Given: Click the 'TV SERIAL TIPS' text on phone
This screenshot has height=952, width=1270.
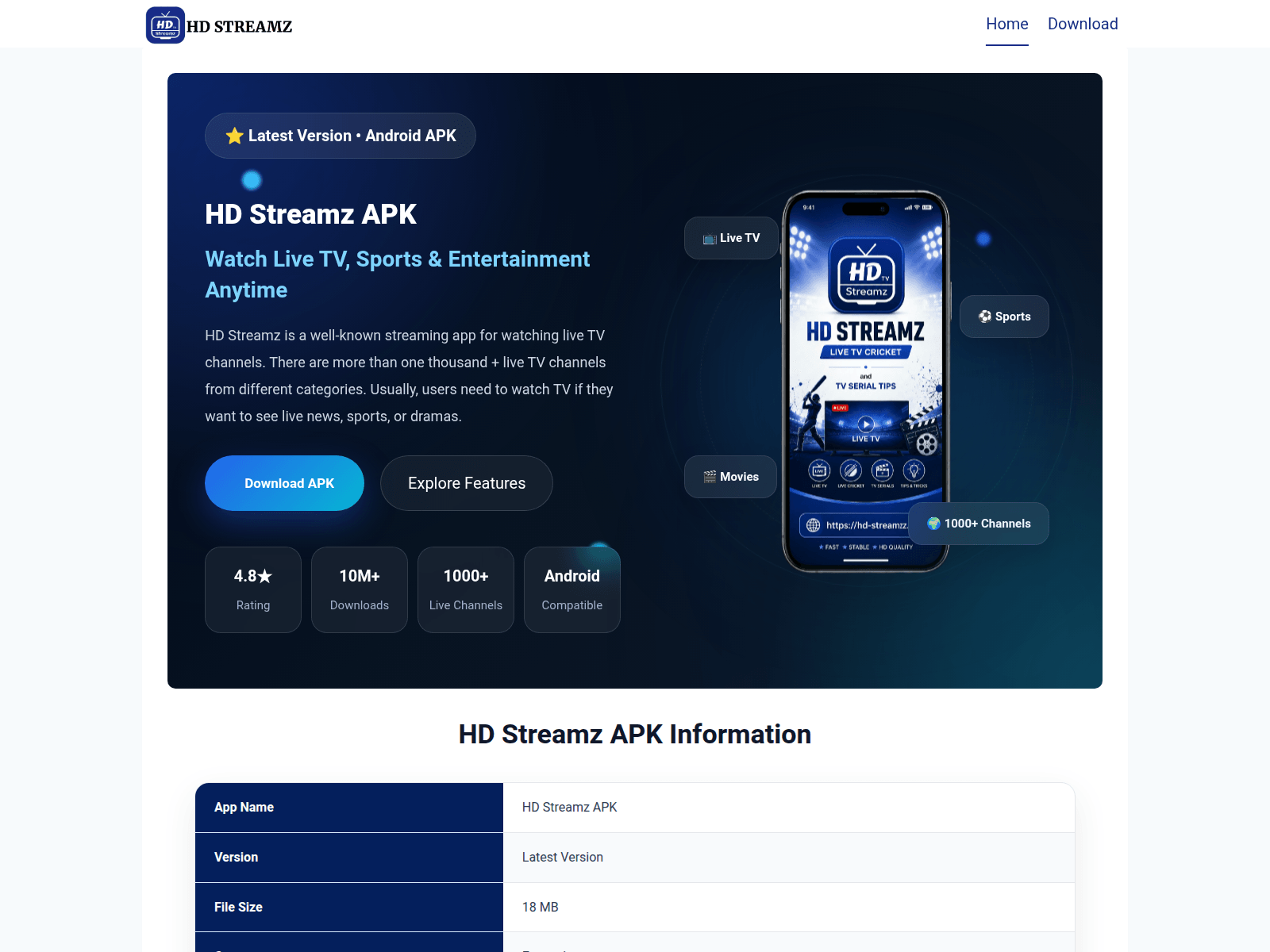Looking at the screenshot, I should coord(865,386).
